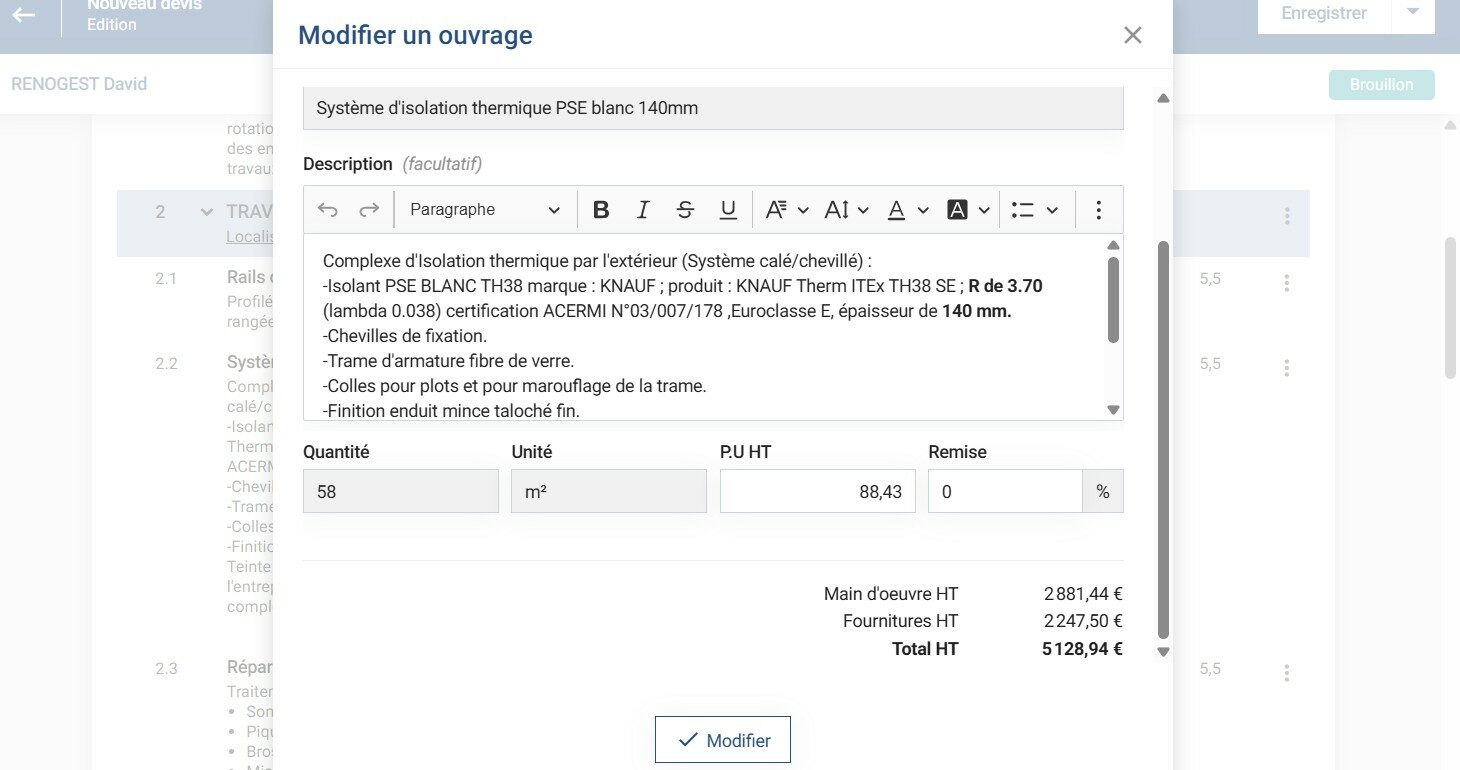Apply italic formatting to description text

(x=643, y=210)
